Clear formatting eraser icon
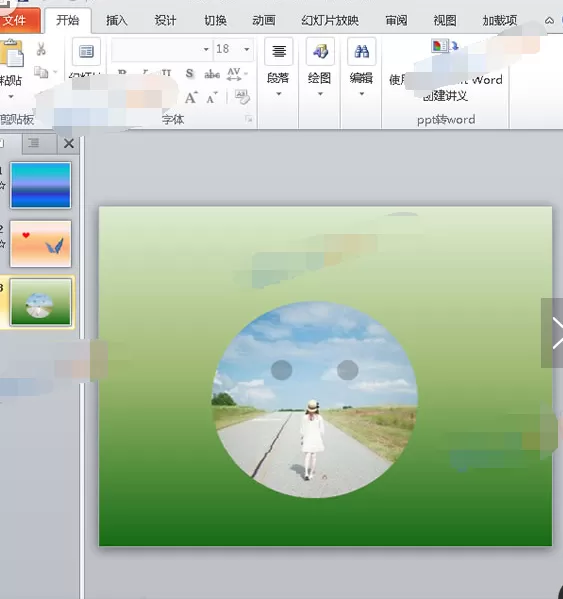This screenshot has width=563, height=599. pyautogui.click(x=242, y=97)
